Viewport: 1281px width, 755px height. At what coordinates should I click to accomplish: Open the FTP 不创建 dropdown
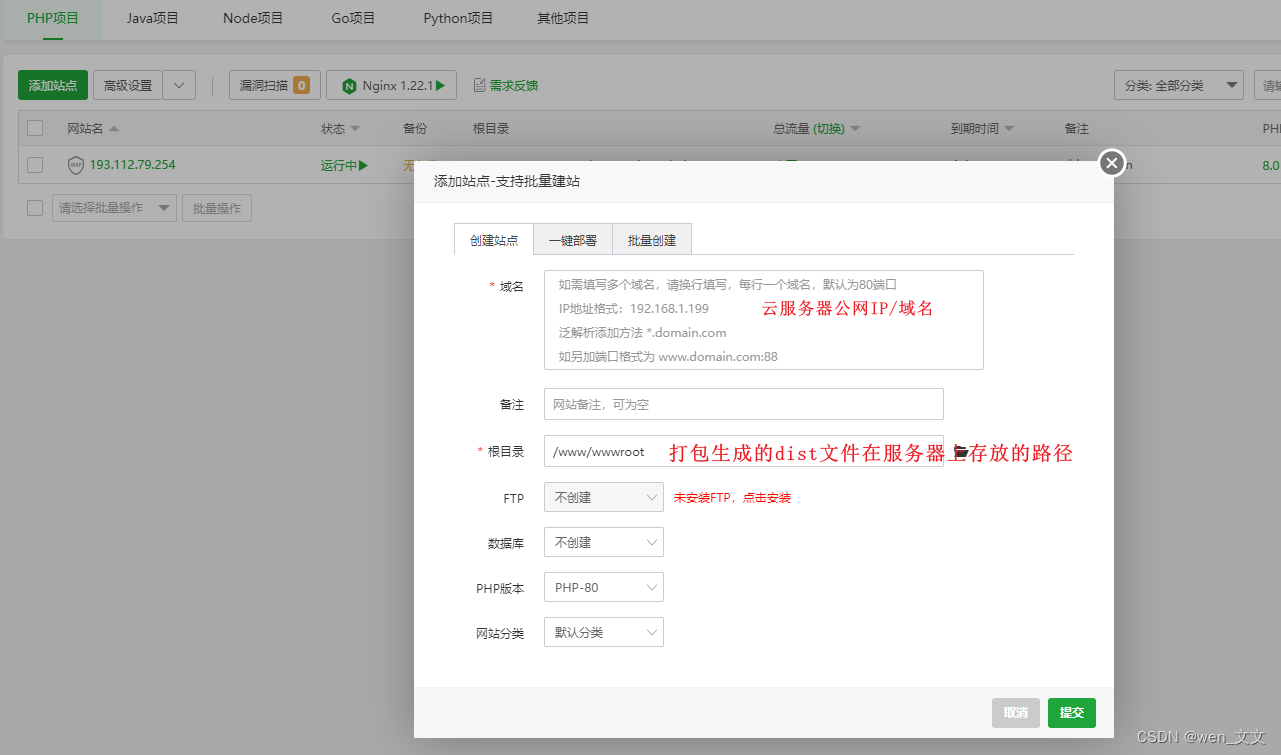(x=603, y=497)
